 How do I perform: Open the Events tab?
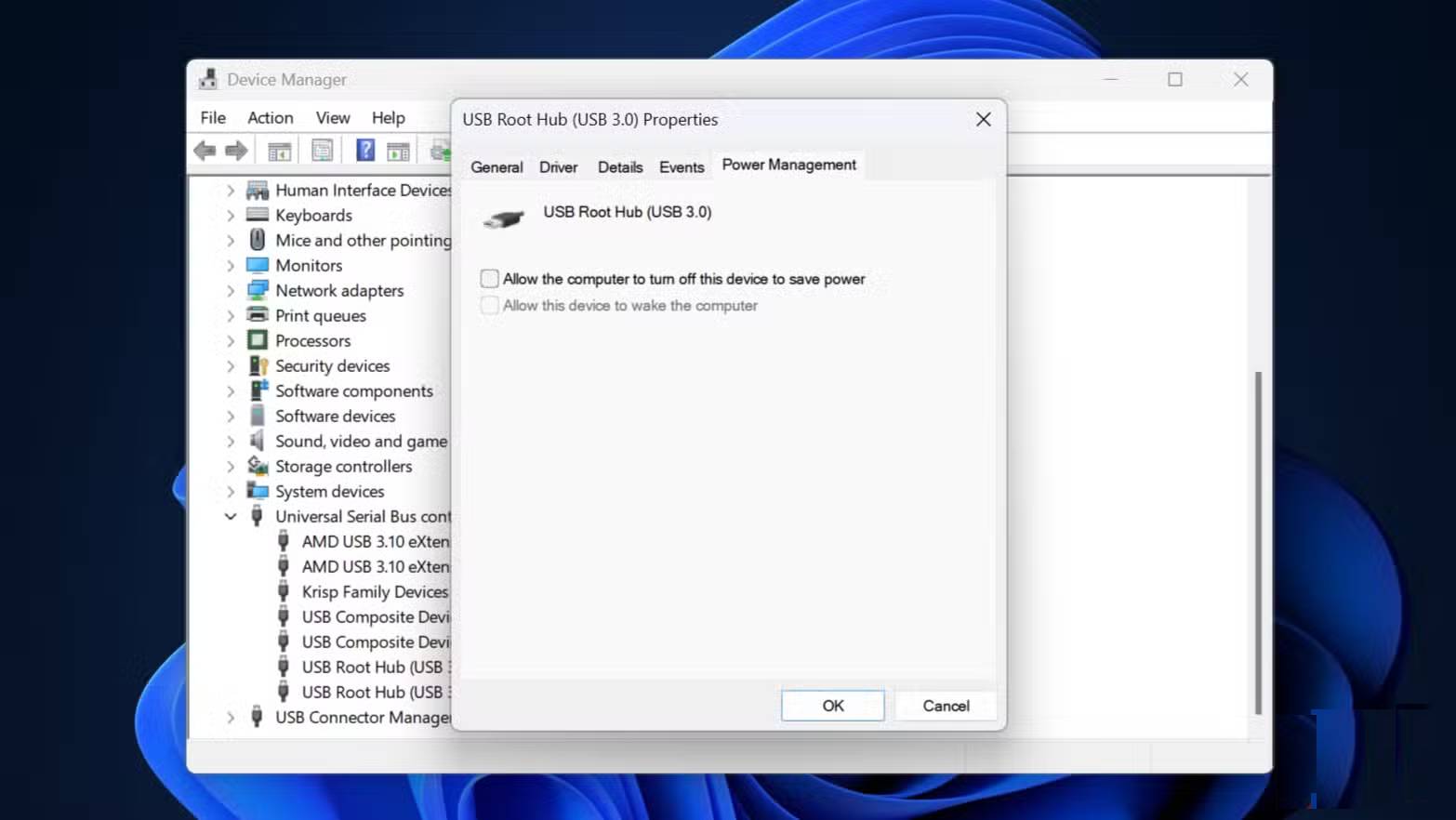point(682,167)
